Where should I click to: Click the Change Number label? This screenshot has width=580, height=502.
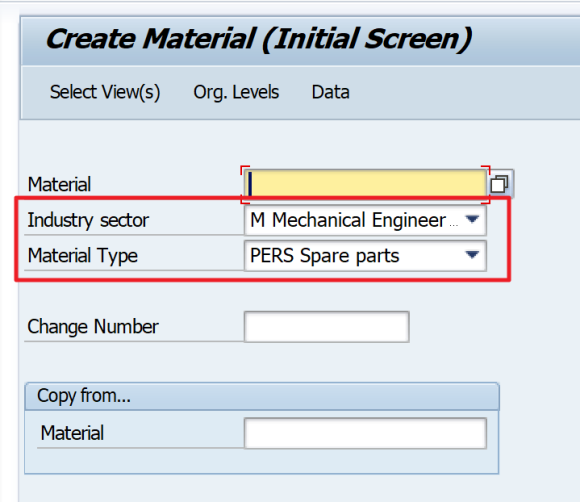click(x=93, y=327)
